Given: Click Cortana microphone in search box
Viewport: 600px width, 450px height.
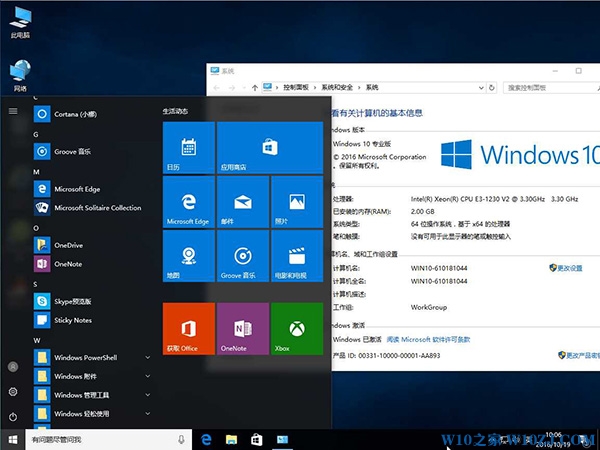Looking at the screenshot, I should click(181, 440).
